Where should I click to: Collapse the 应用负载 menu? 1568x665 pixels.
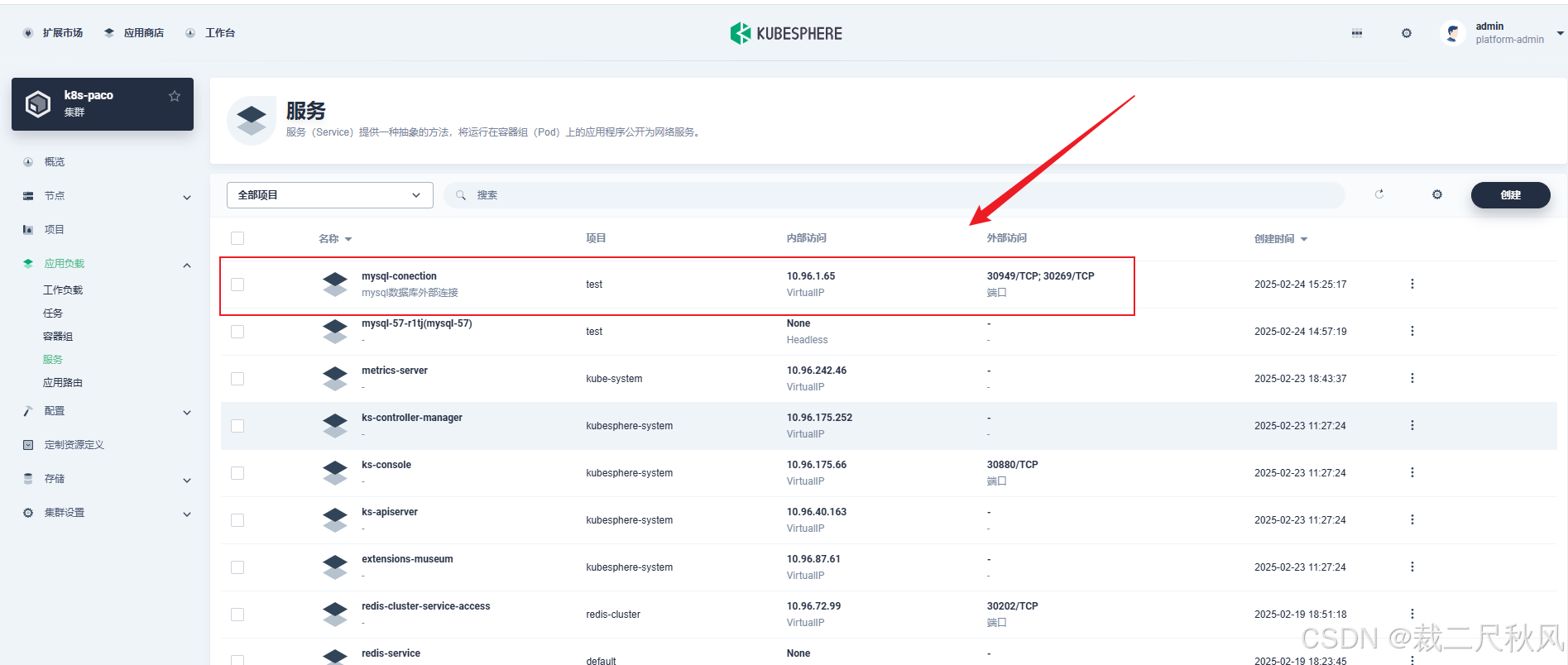coord(187,265)
